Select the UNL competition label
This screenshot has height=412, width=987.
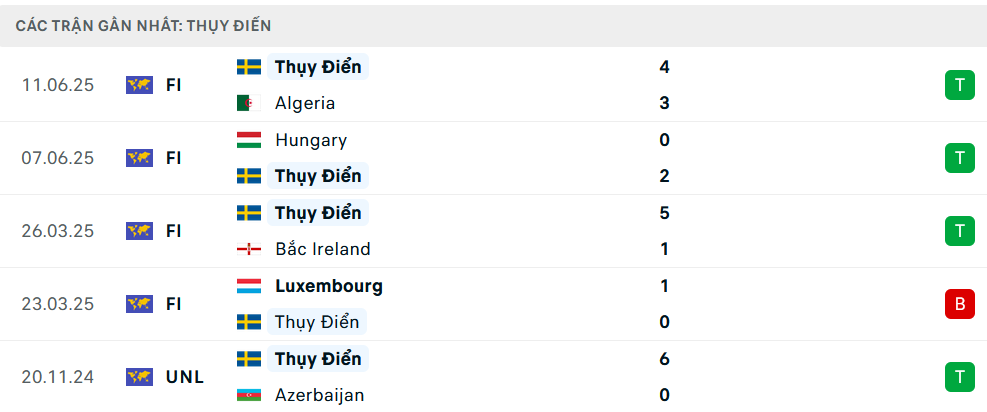point(184,377)
